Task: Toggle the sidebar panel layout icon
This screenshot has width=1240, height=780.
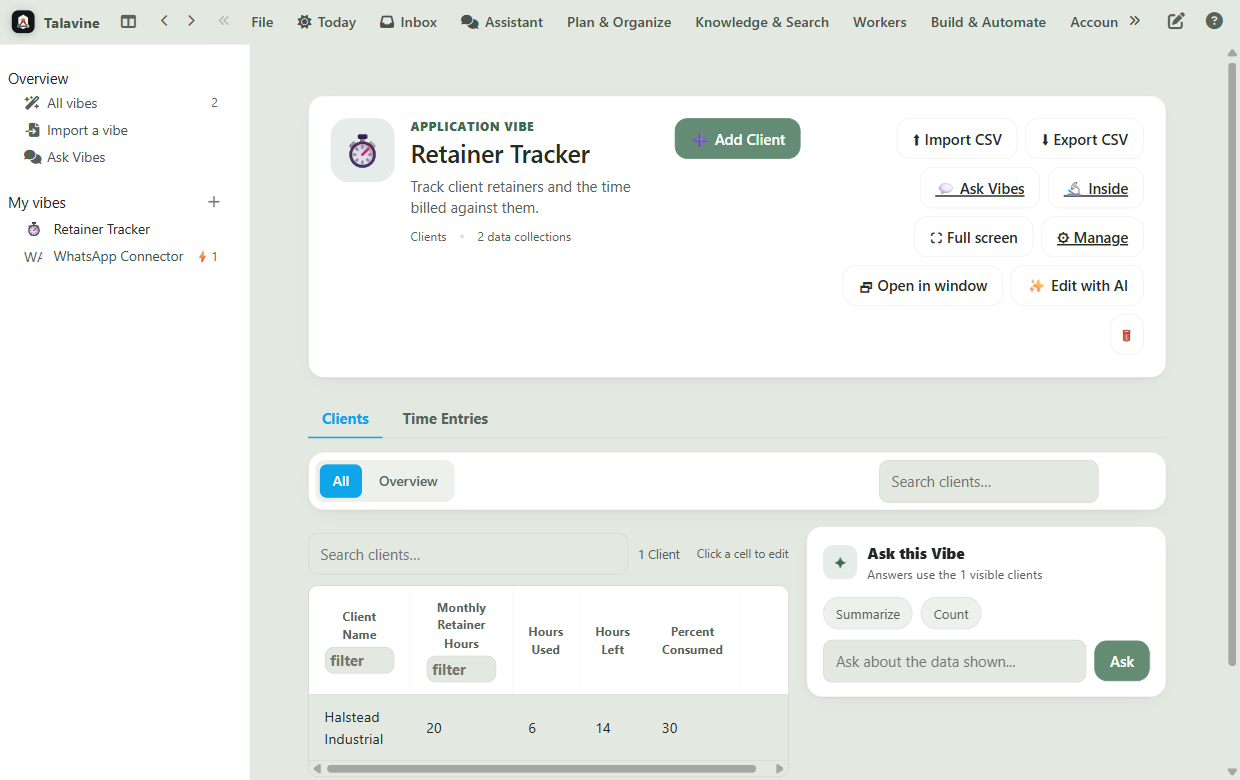Action: click(128, 21)
